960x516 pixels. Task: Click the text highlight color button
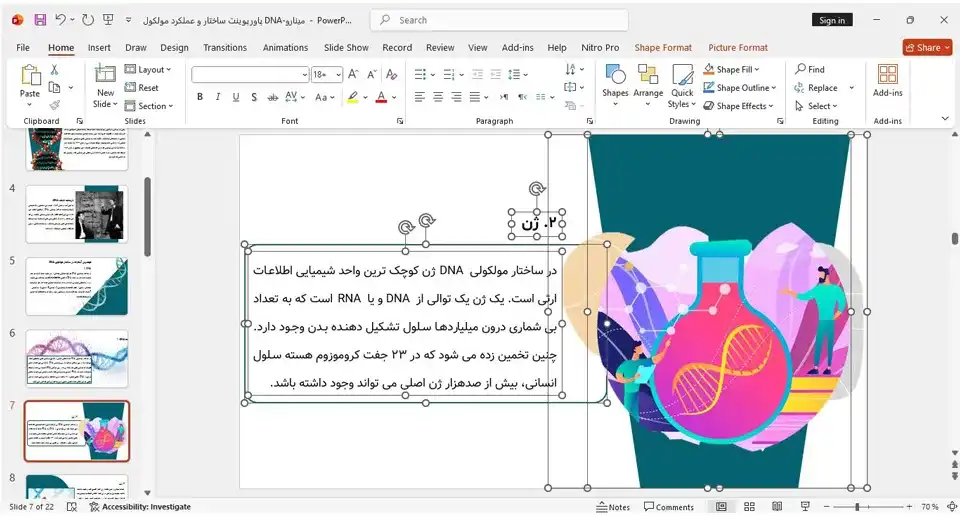(x=353, y=97)
